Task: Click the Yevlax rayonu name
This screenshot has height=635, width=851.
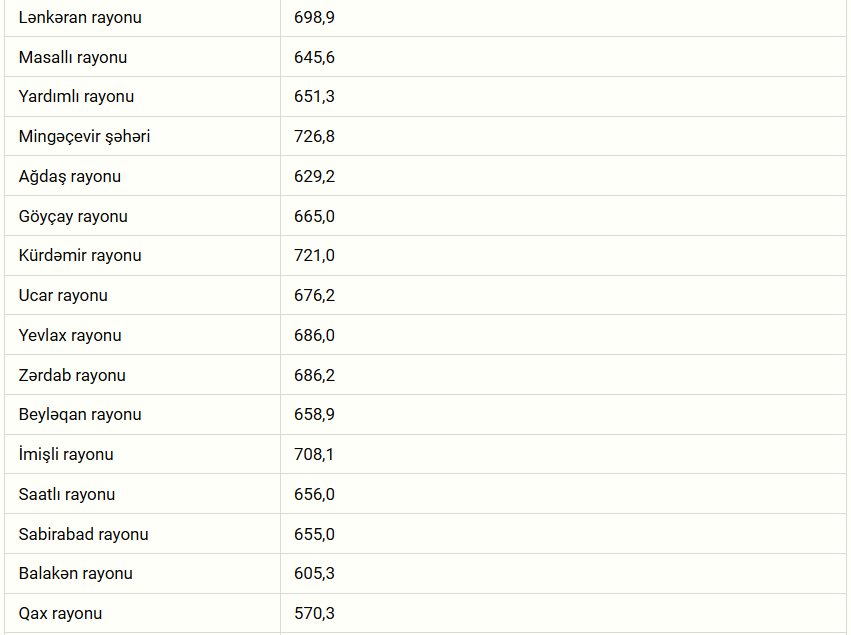Action: (70, 336)
